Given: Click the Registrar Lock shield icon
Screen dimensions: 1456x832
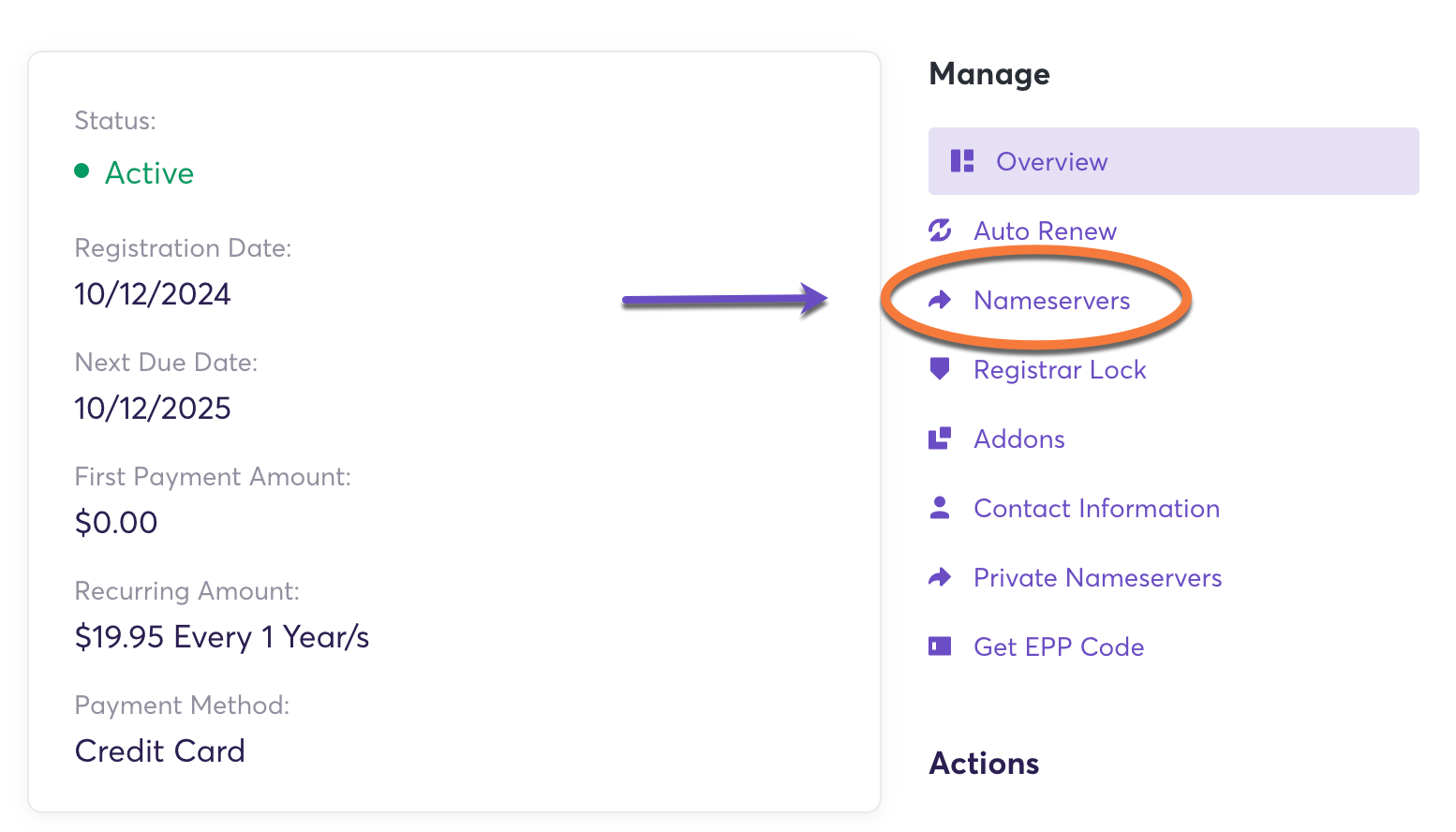Looking at the screenshot, I should coord(940,369).
